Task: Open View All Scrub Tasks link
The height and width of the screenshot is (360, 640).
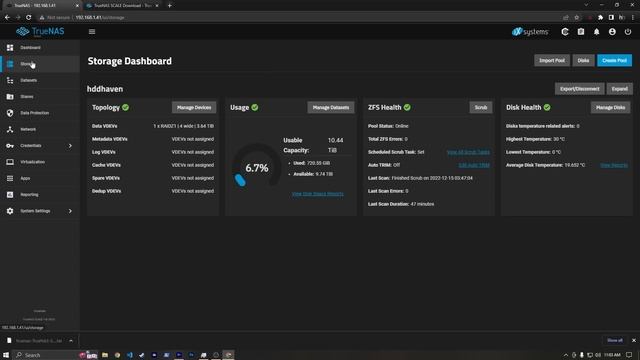Action: (468, 152)
